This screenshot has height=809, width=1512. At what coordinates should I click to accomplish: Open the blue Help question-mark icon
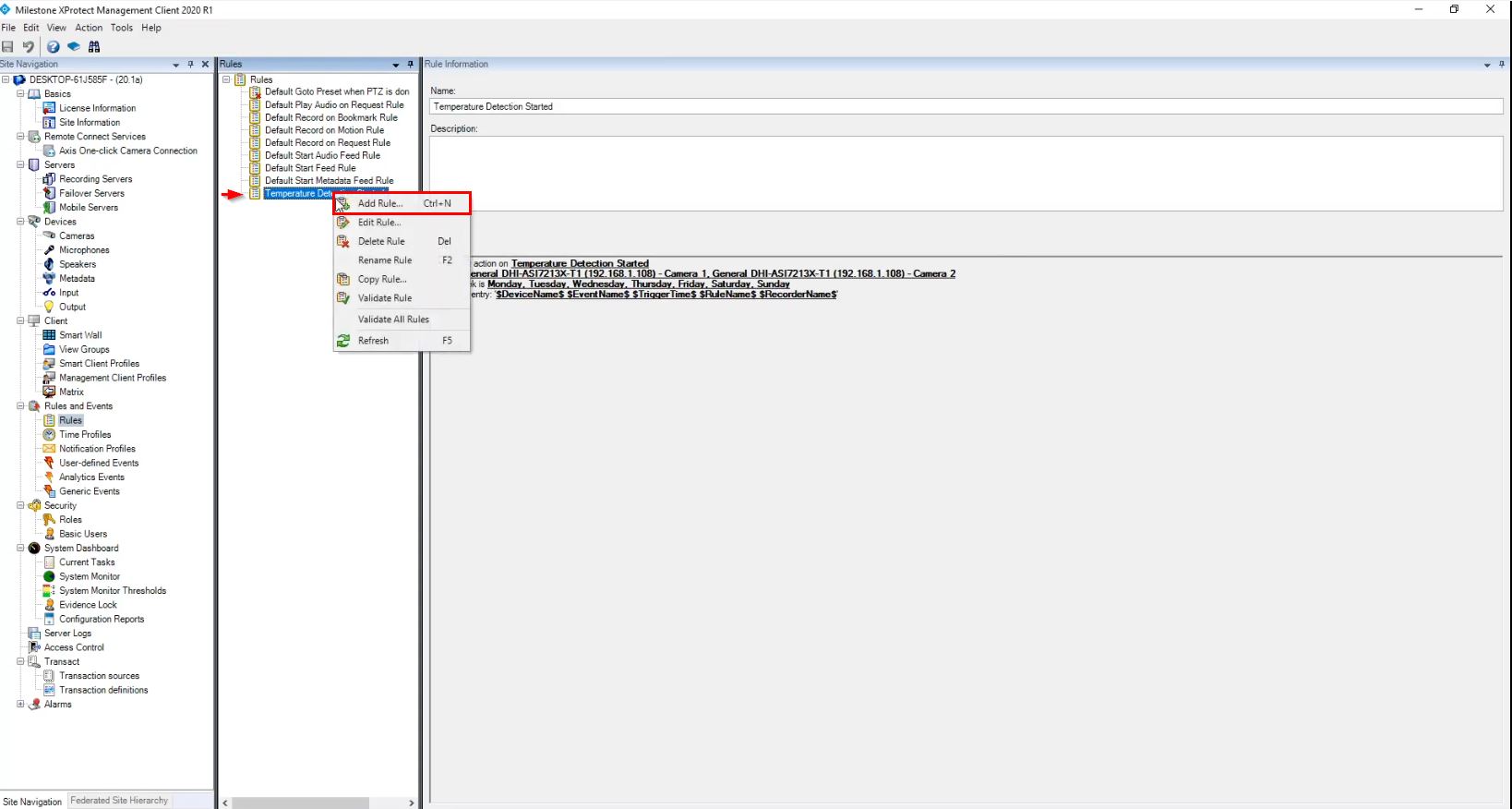pyautogui.click(x=54, y=47)
